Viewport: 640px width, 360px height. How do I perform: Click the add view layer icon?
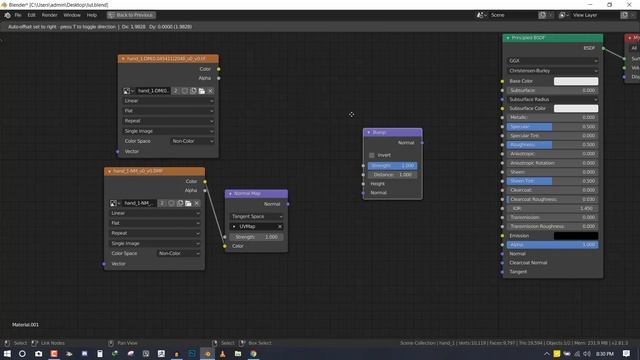[x=624, y=15]
